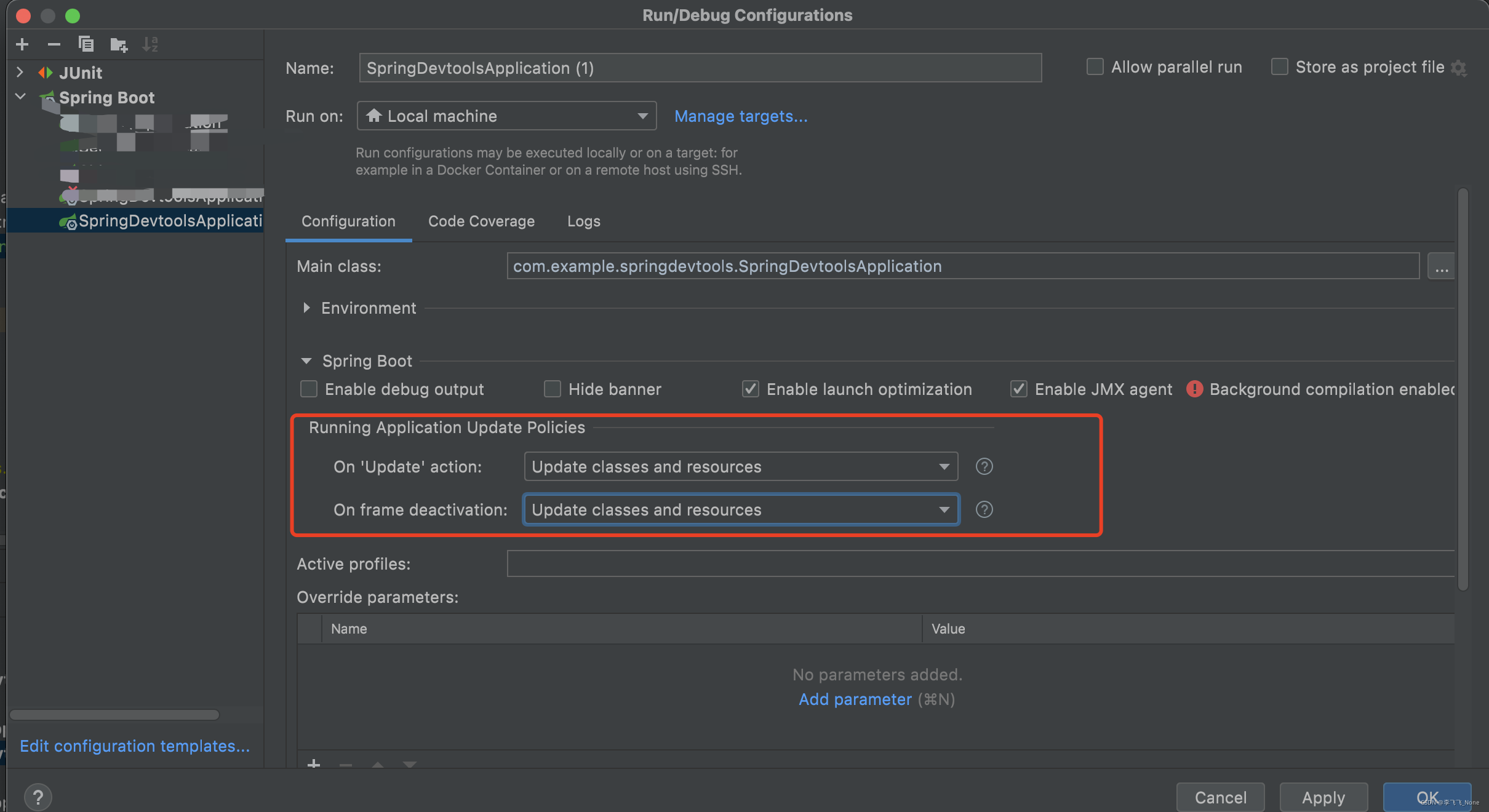Image resolution: width=1489 pixels, height=812 pixels.
Task: Switch to the Code Coverage tab
Action: point(481,221)
